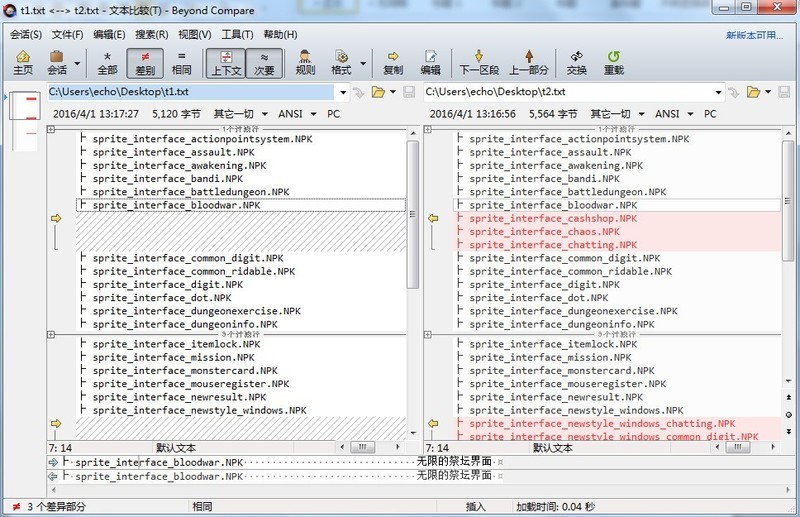Click left save disk icon
This screenshot has width=800, height=517.
(409, 92)
